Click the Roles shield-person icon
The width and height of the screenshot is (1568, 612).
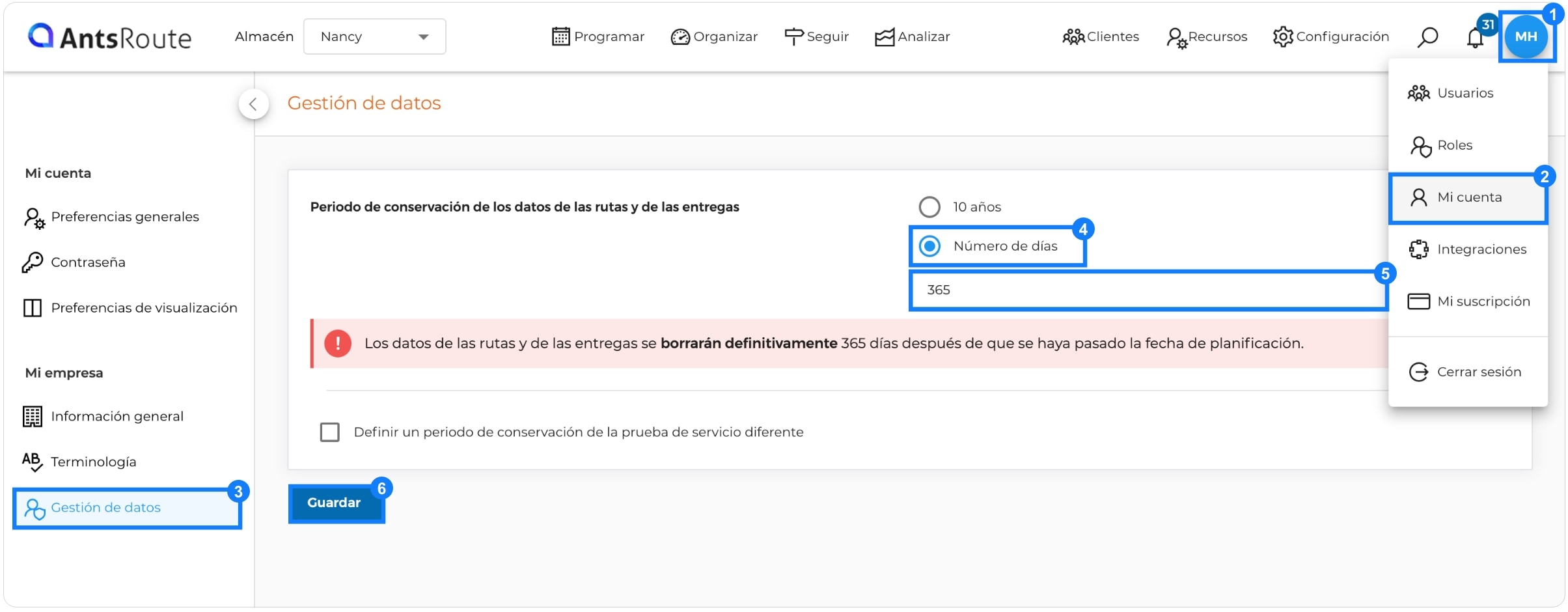point(1420,146)
